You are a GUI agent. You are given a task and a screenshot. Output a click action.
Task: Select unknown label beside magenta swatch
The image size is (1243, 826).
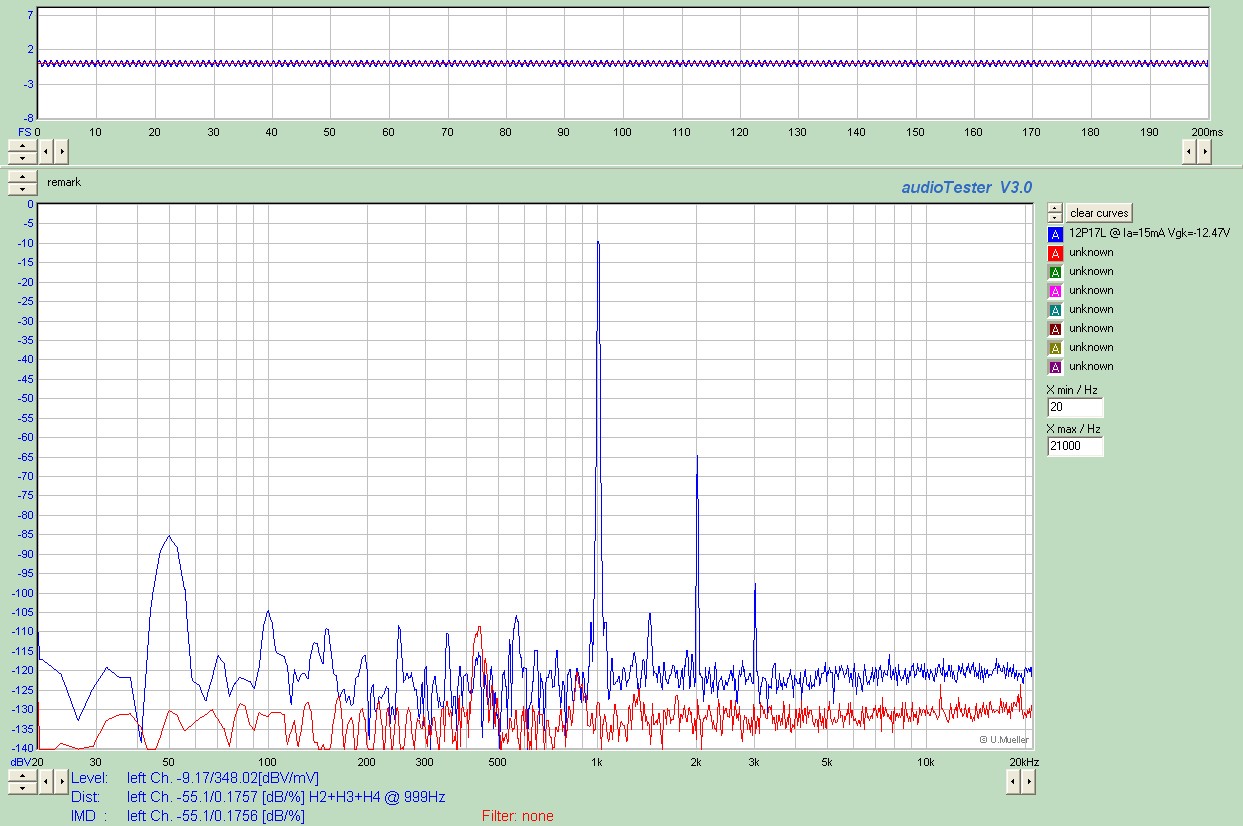tap(1091, 290)
